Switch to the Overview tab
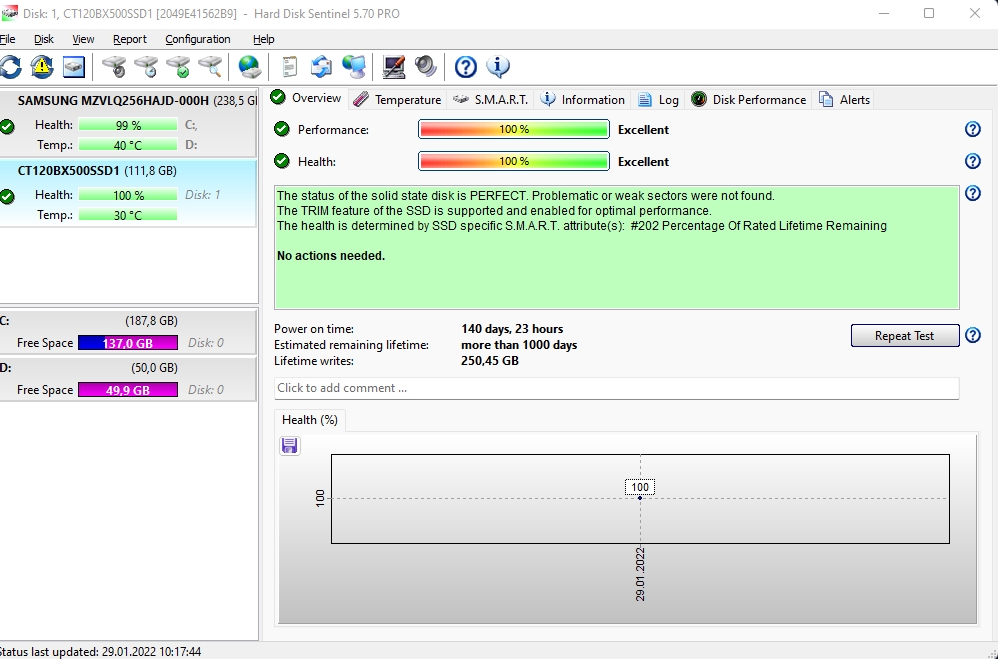Screen dimensions: 998x659 tap(307, 98)
